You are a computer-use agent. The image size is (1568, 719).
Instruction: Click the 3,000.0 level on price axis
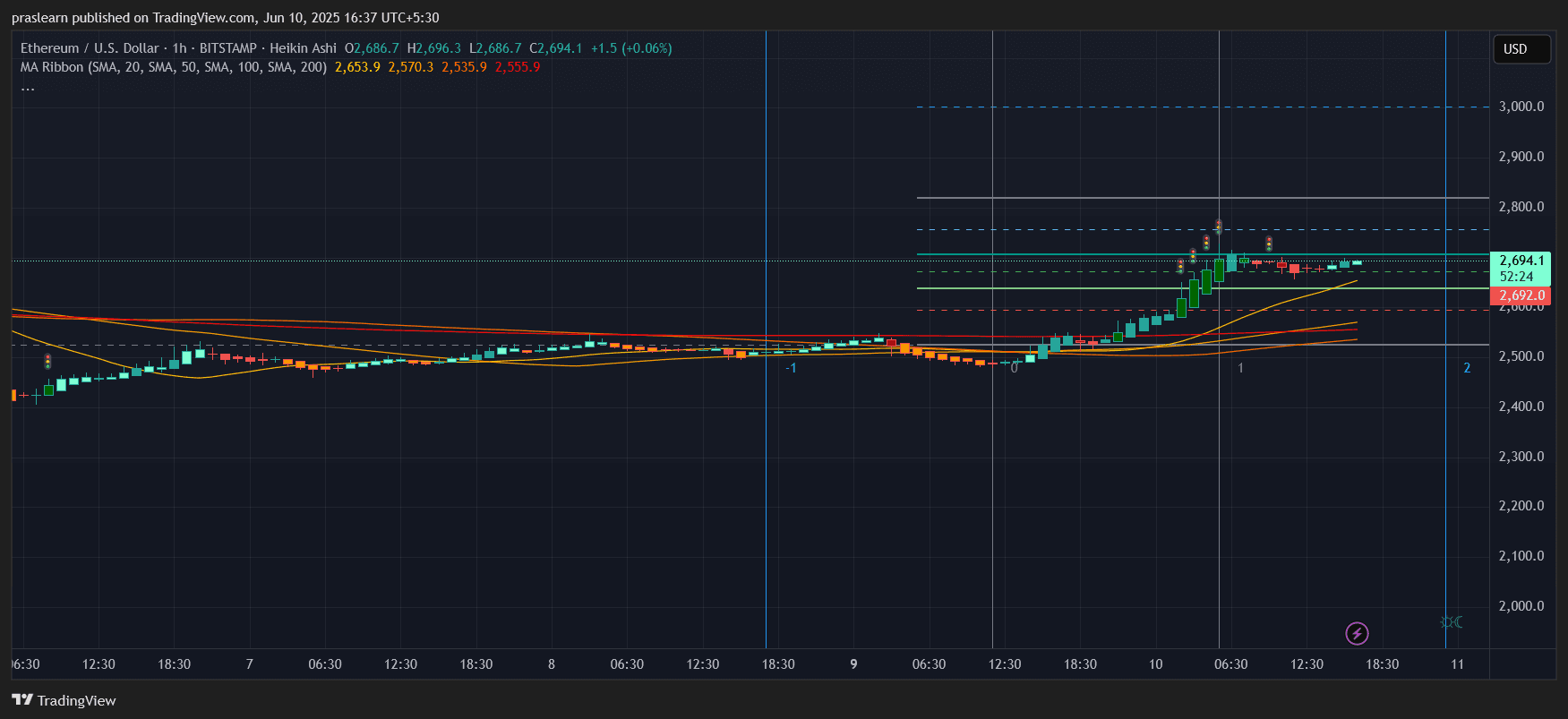[x=1521, y=107]
